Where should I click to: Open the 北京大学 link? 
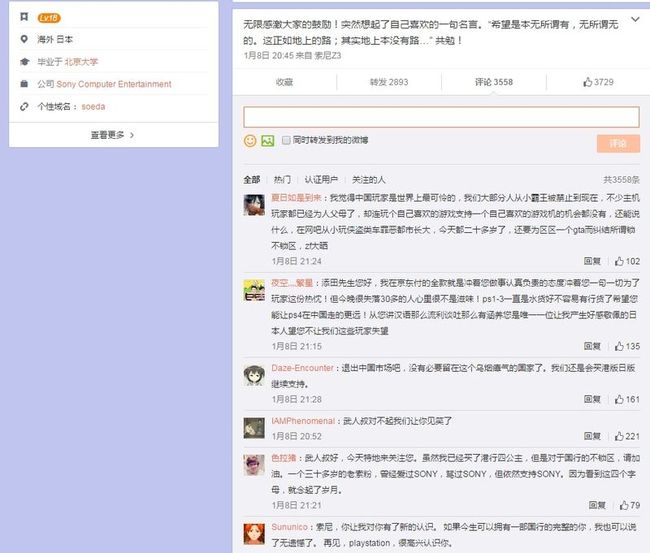tap(81, 62)
